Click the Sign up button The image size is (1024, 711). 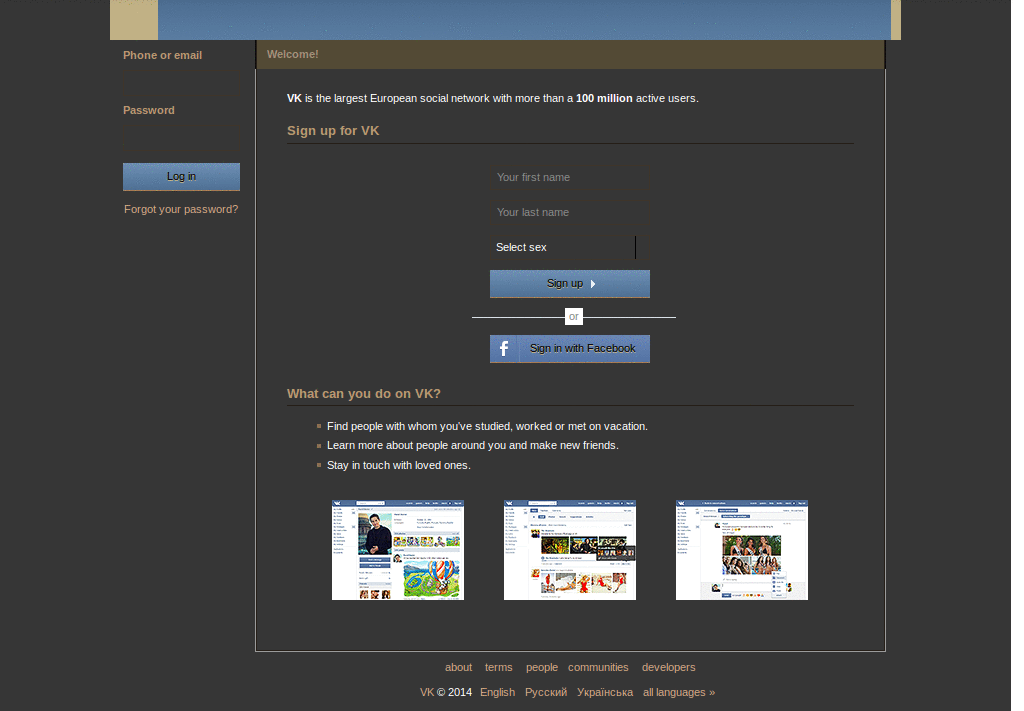pos(569,284)
